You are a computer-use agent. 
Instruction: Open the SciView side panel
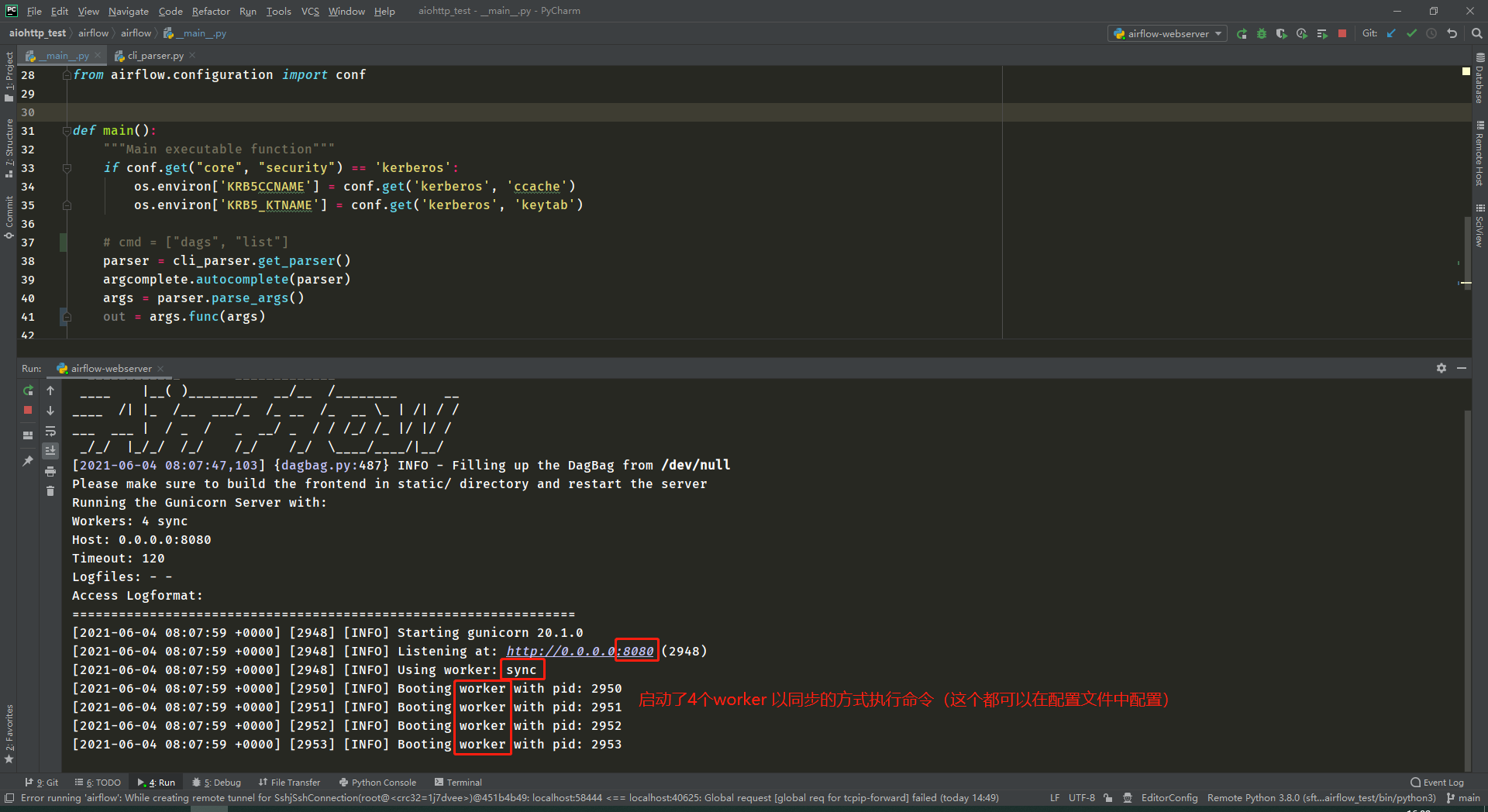(1479, 226)
